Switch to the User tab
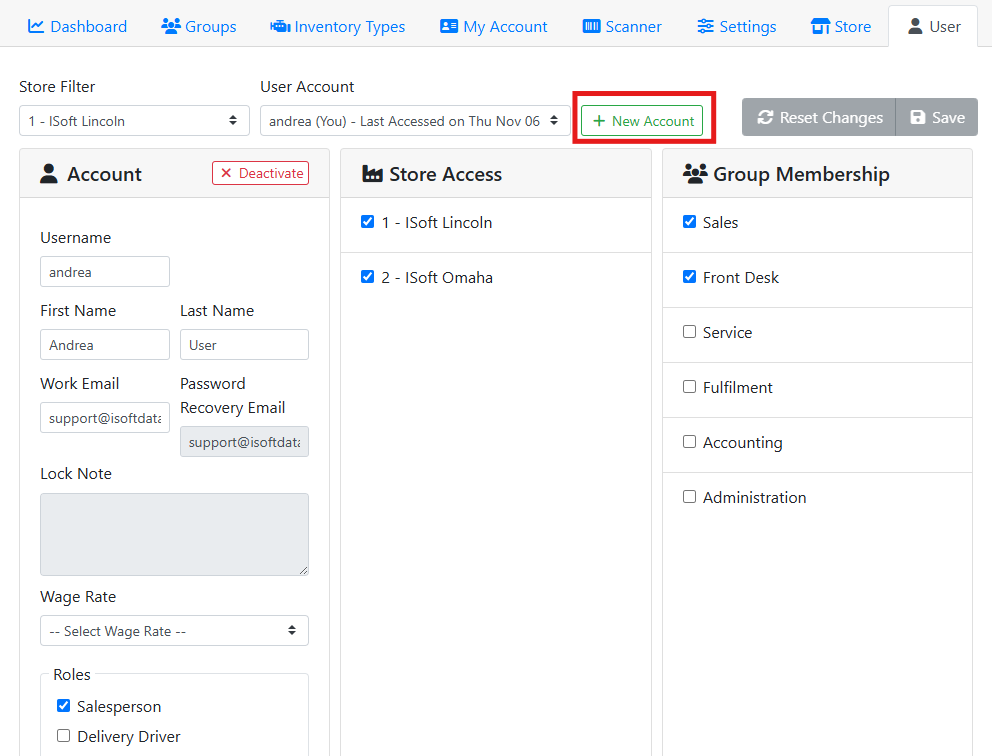Screen dimensions: 992x756 pos(933,27)
